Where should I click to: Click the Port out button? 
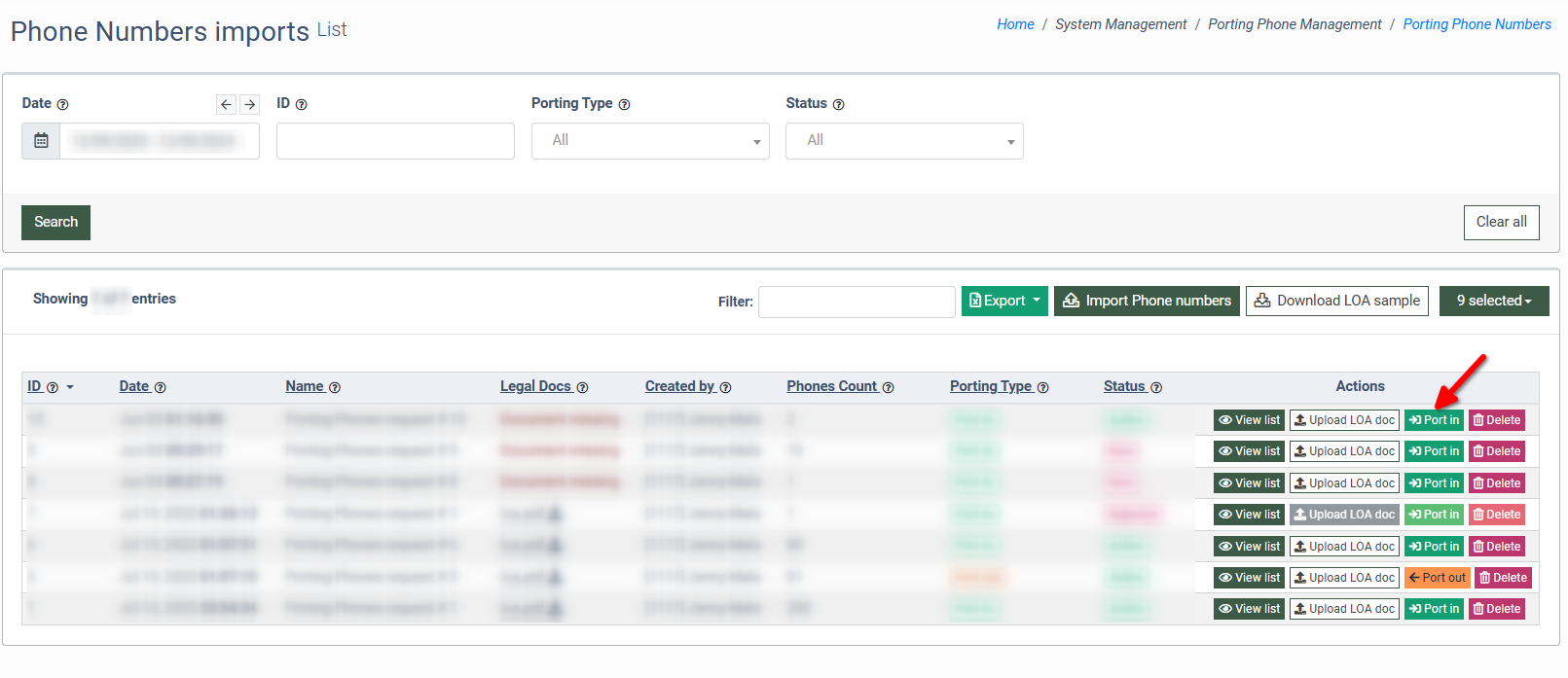tap(1437, 578)
